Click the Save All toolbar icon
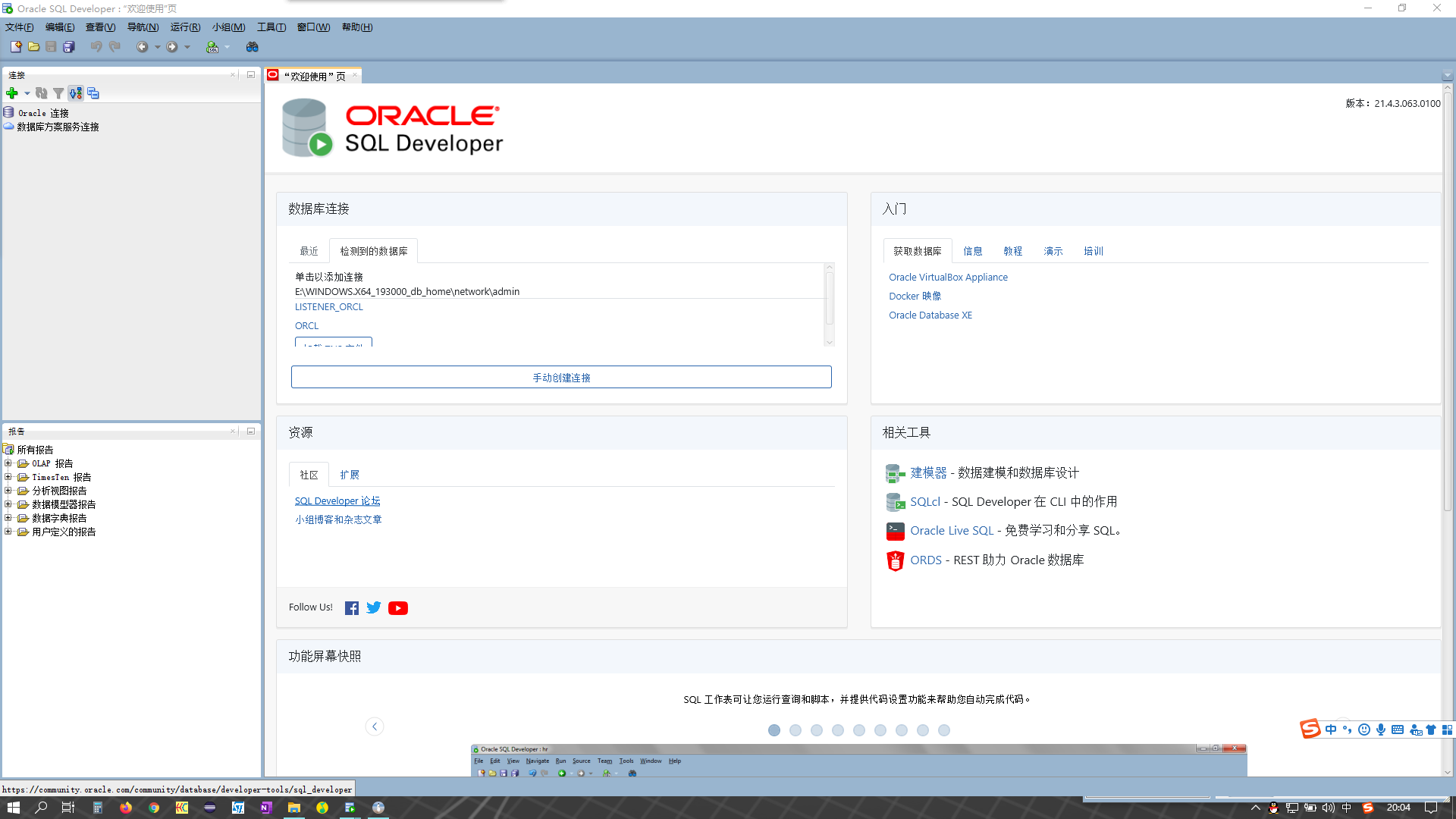 point(69,46)
